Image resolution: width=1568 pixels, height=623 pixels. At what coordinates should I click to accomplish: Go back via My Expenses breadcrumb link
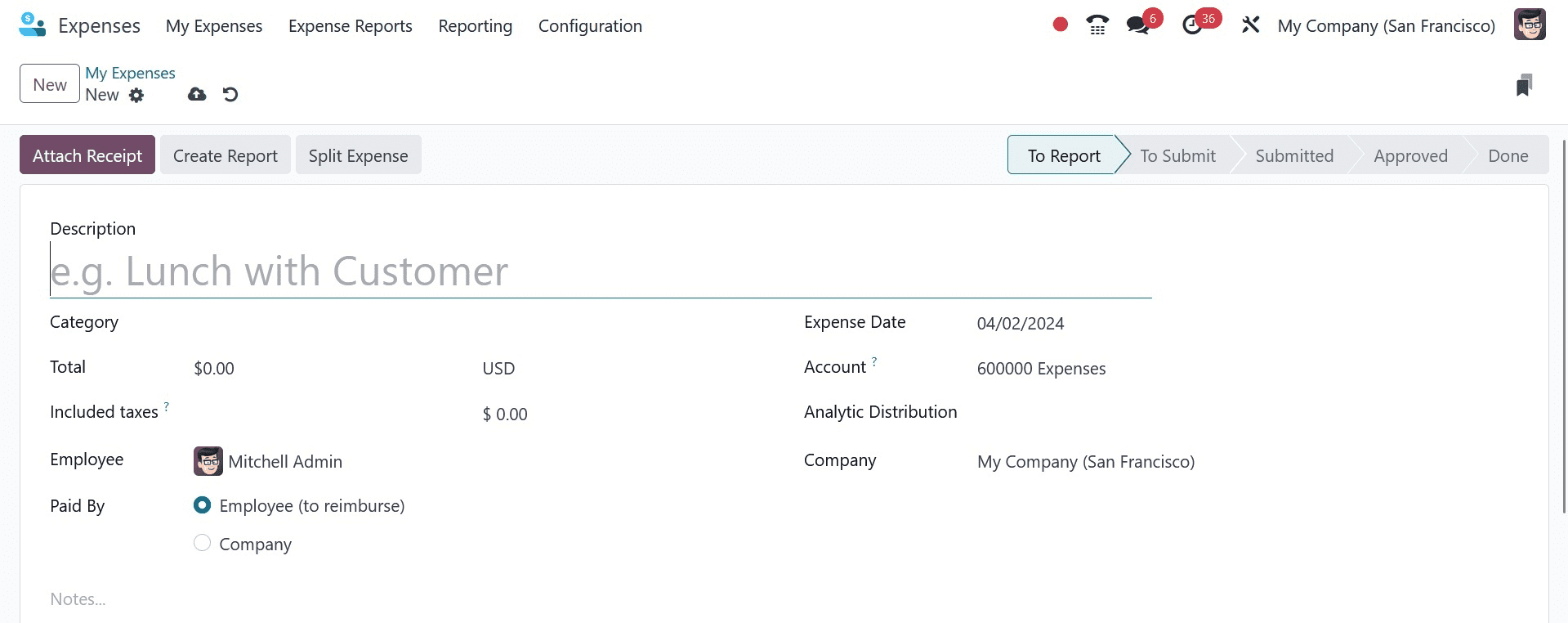click(x=131, y=73)
